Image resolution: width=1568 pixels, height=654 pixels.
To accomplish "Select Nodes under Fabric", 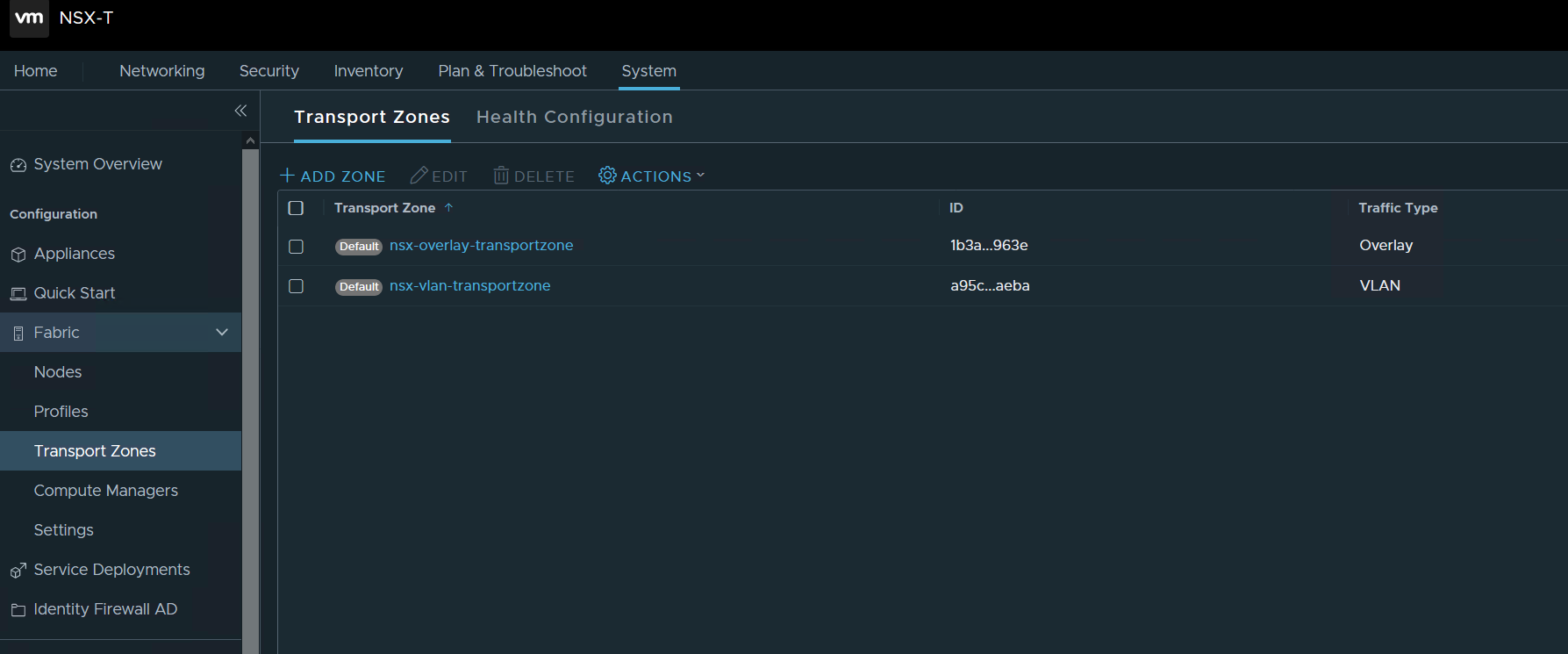I will point(58,372).
